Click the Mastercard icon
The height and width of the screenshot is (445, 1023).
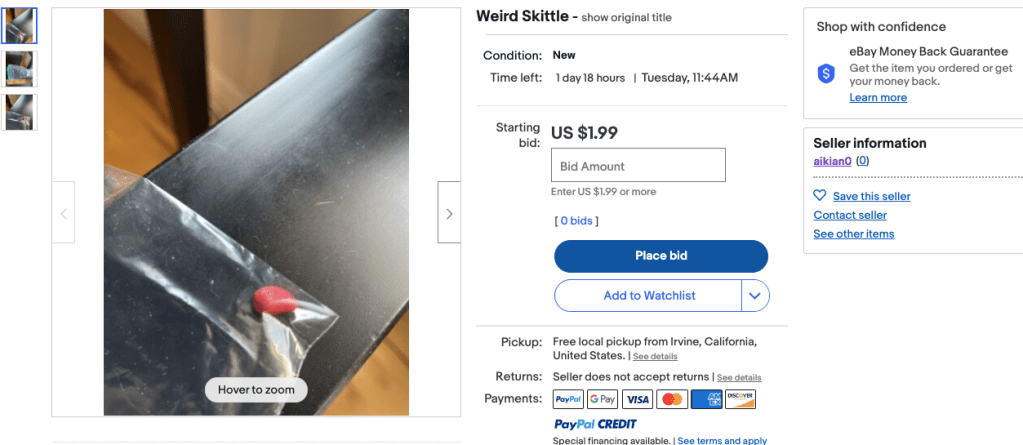click(672, 400)
